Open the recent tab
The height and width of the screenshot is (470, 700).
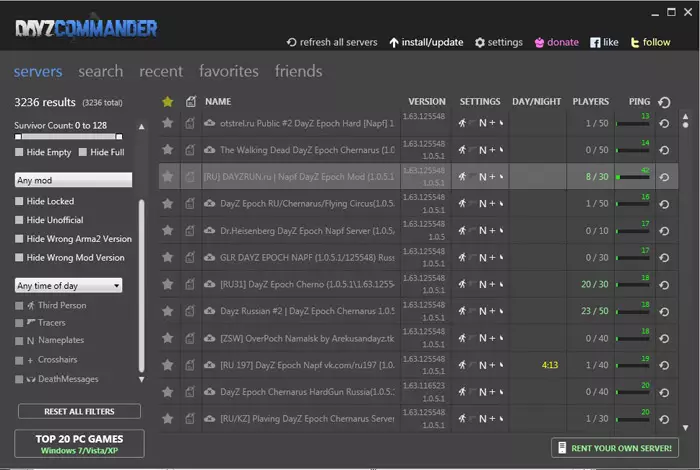[161, 71]
